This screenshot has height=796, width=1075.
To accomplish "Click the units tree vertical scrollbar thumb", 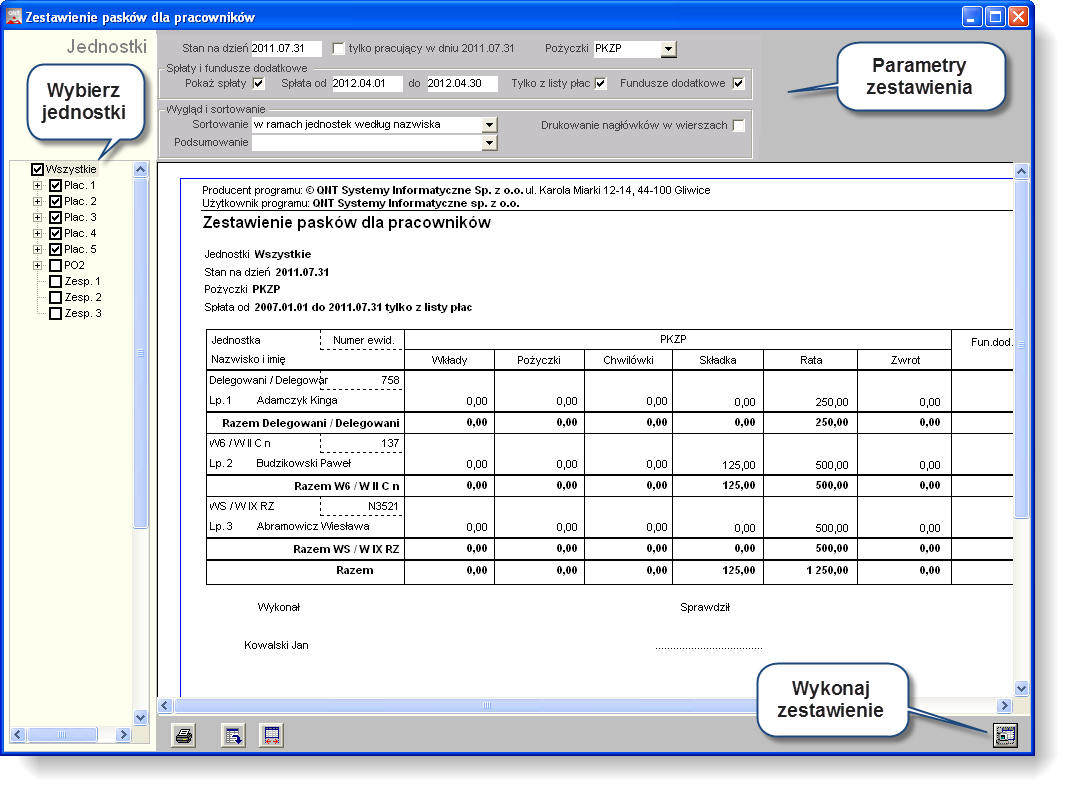I will click(x=141, y=353).
